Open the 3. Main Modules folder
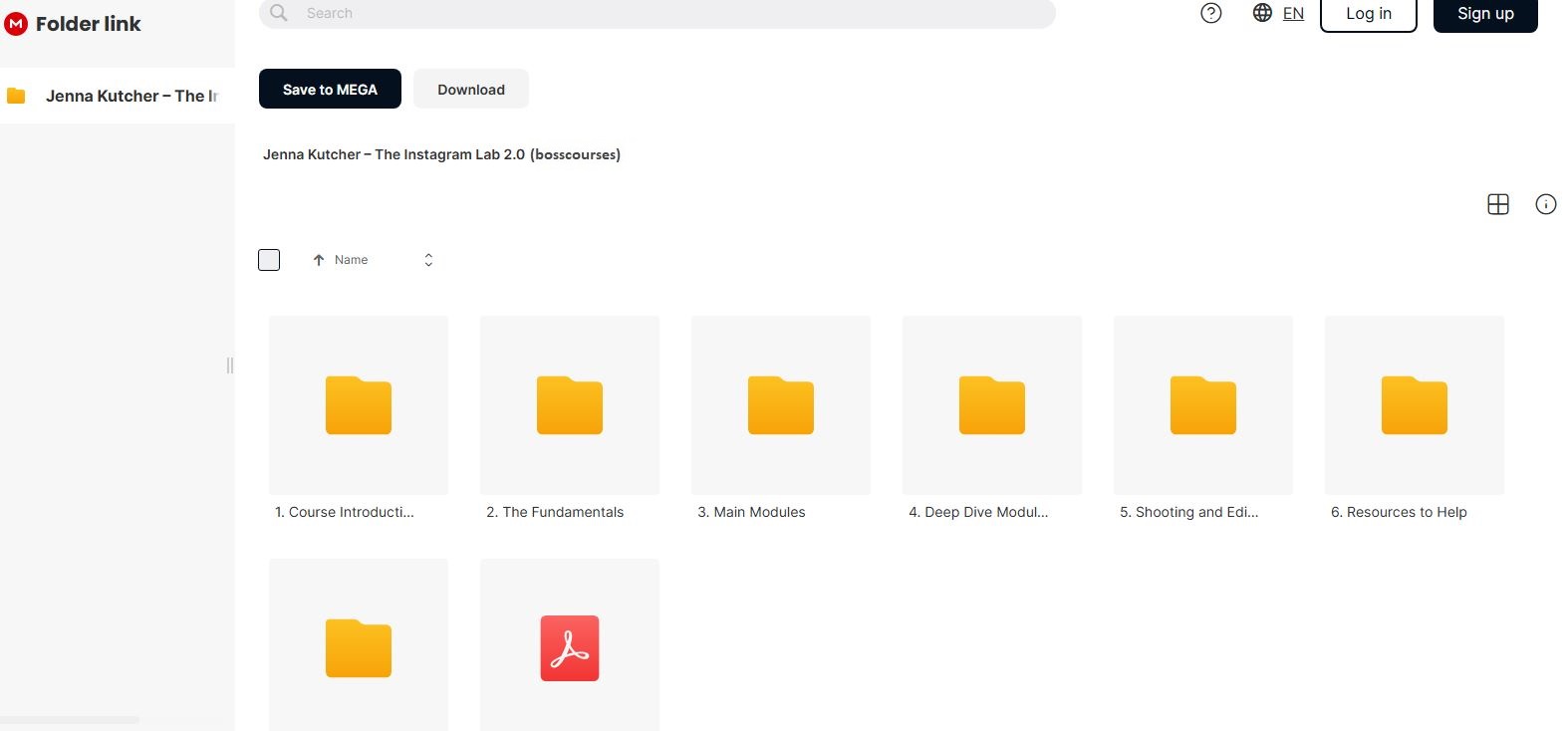 (x=780, y=405)
